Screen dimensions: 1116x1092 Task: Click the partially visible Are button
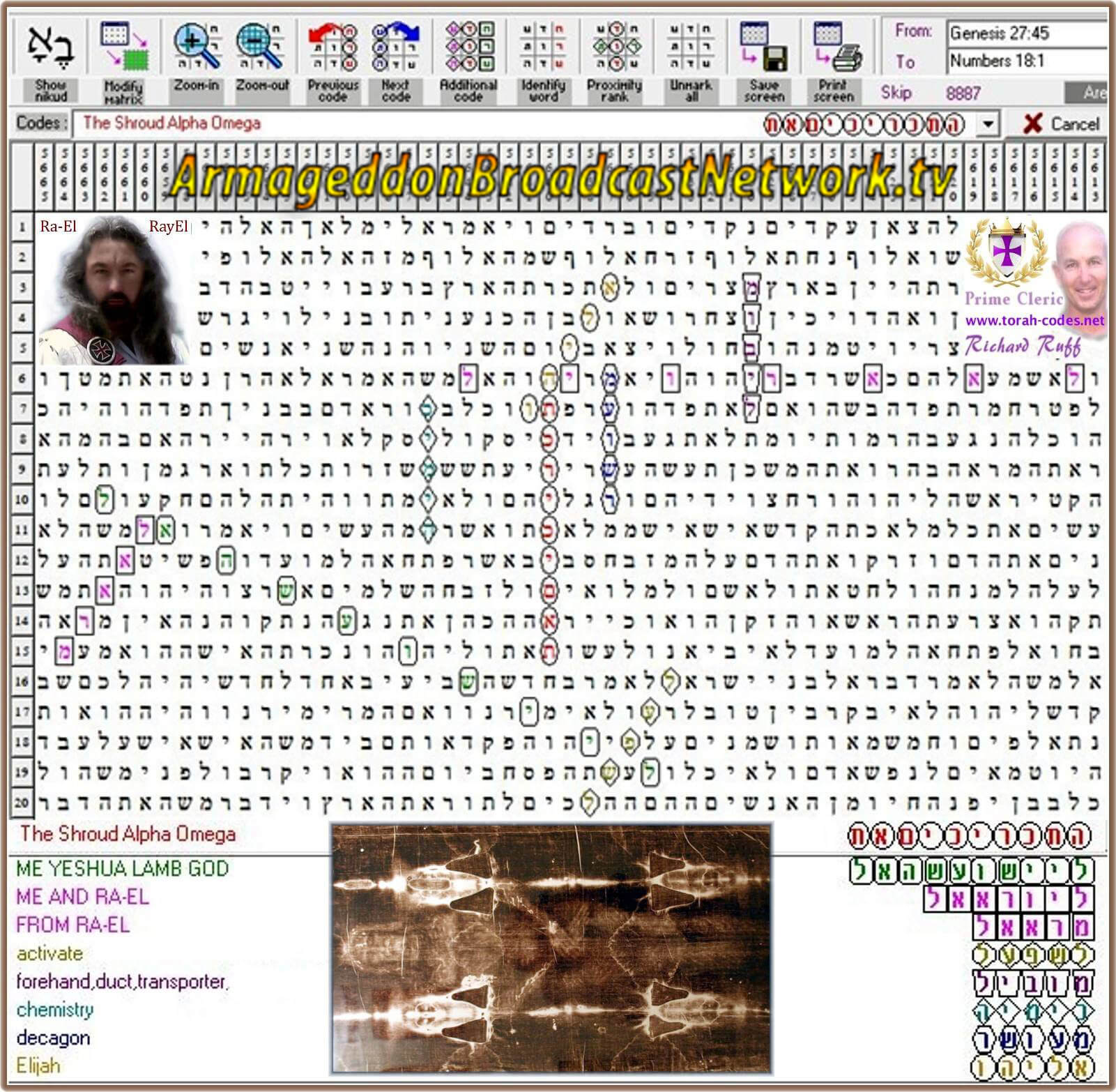click(1086, 93)
